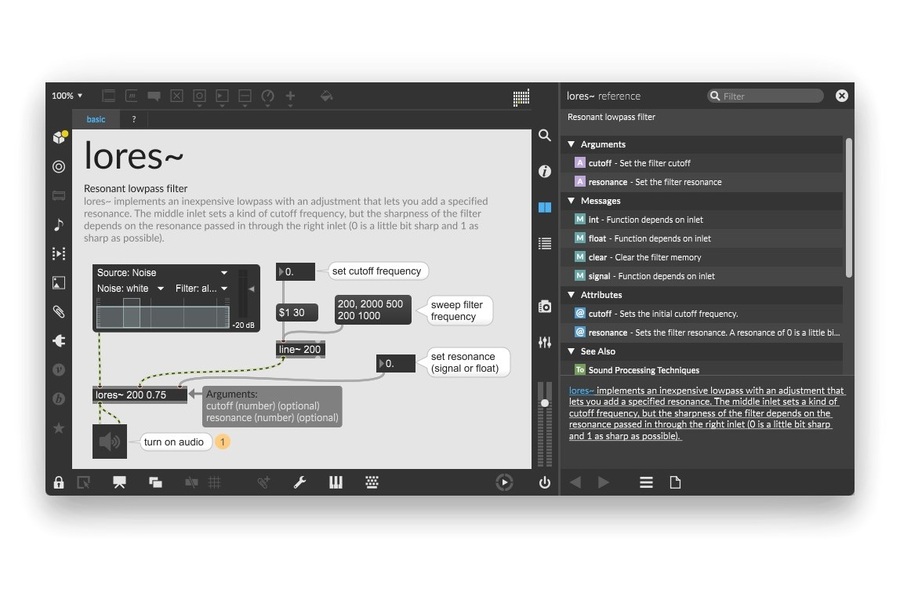Click the $1 30 message box
Image resolution: width=900 pixels, height=607 pixels.
(297, 313)
